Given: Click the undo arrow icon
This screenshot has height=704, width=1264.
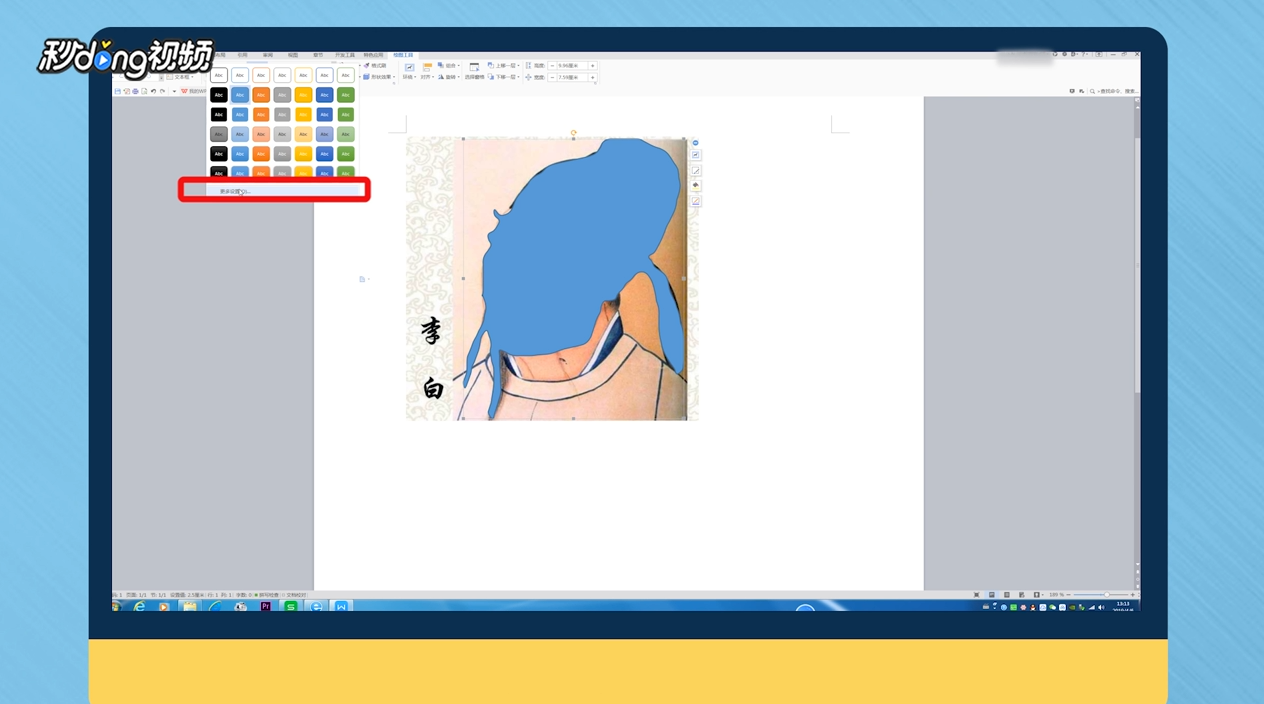Looking at the screenshot, I should tap(153, 91).
